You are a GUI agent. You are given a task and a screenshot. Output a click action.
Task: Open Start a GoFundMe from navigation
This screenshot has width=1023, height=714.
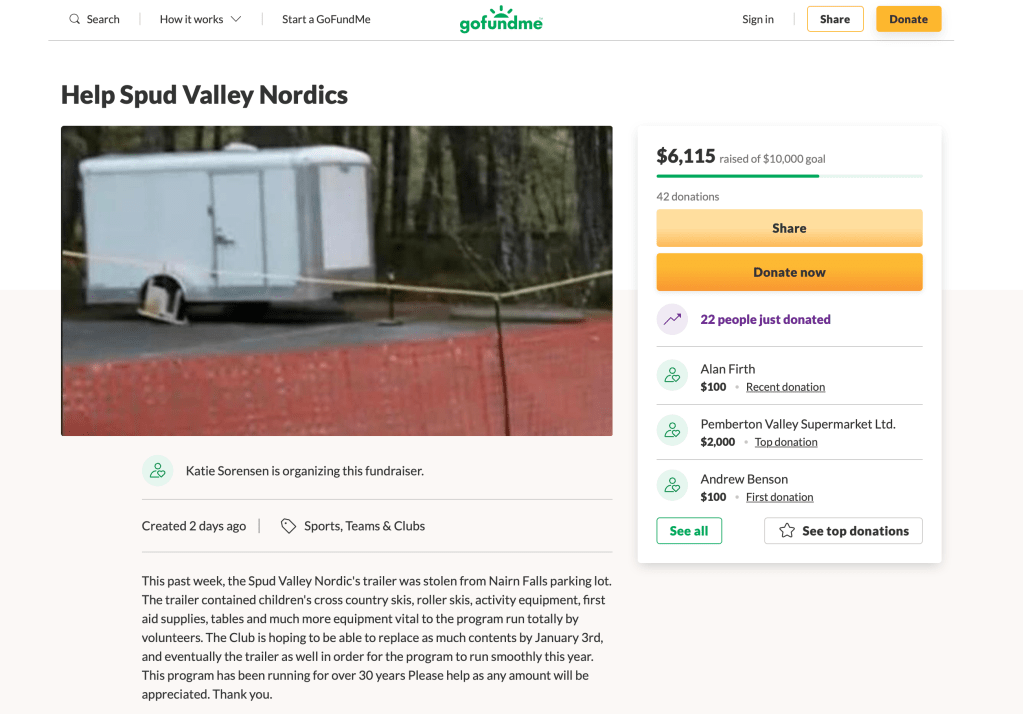click(326, 19)
